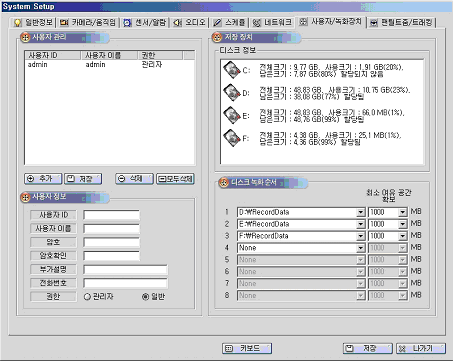Click the F: drive disk icon
The width and height of the screenshot is (453, 361).
point(232,137)
